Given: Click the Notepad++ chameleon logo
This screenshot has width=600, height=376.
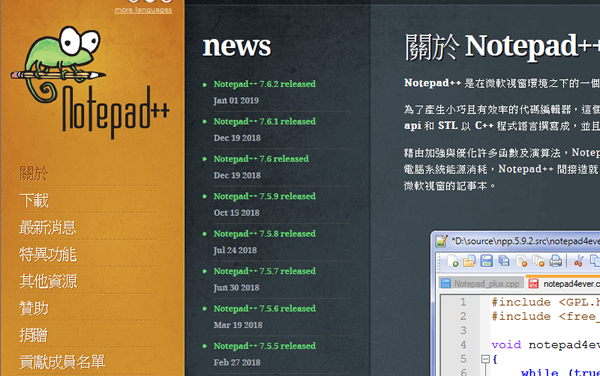Looking at the screenshot, I should (x=90, y=82).
